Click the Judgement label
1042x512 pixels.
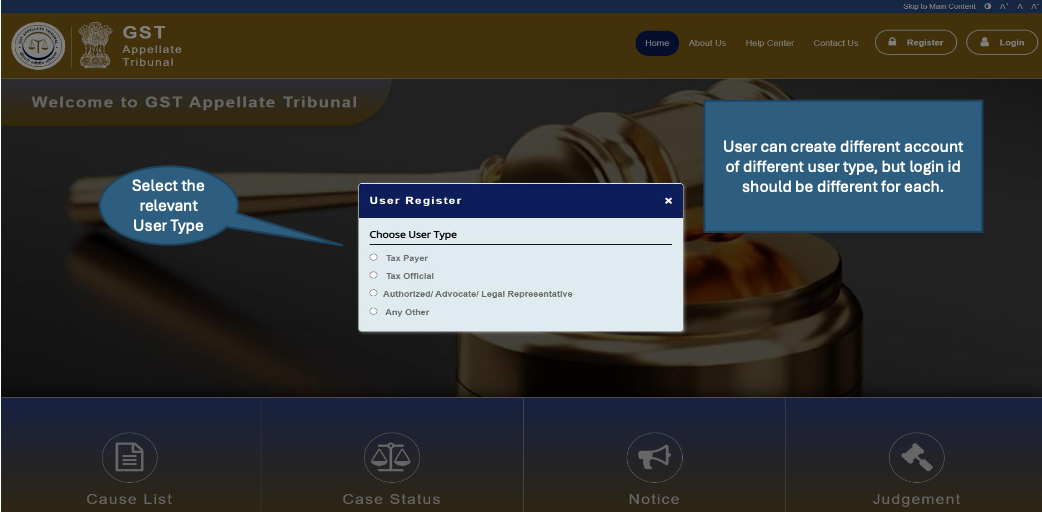click(917, 499)
